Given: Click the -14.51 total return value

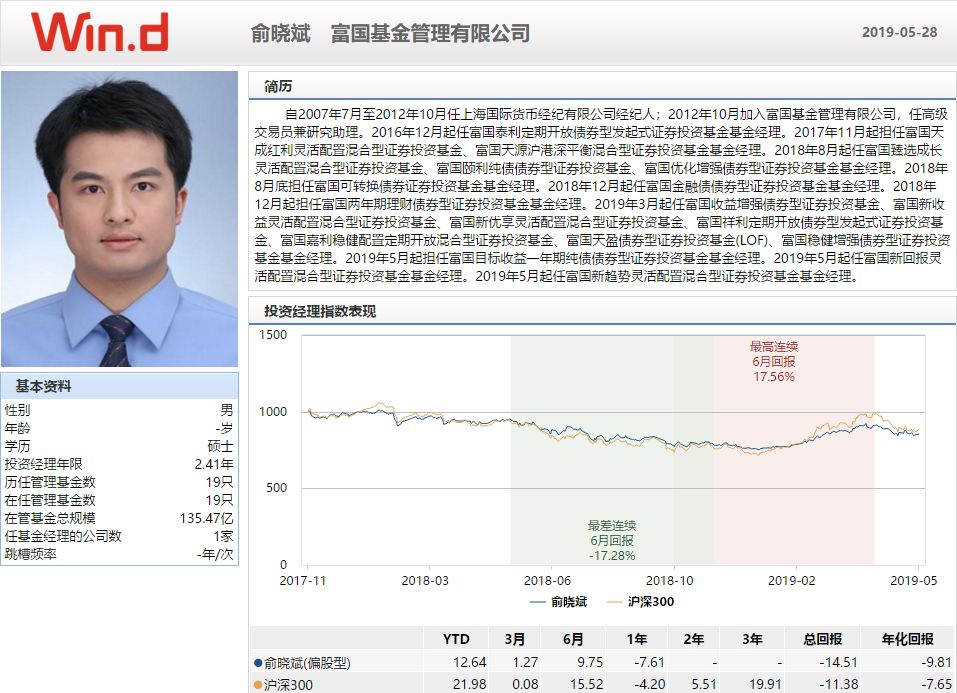Looking at the screenshot, I should click(x=839, y=662).
